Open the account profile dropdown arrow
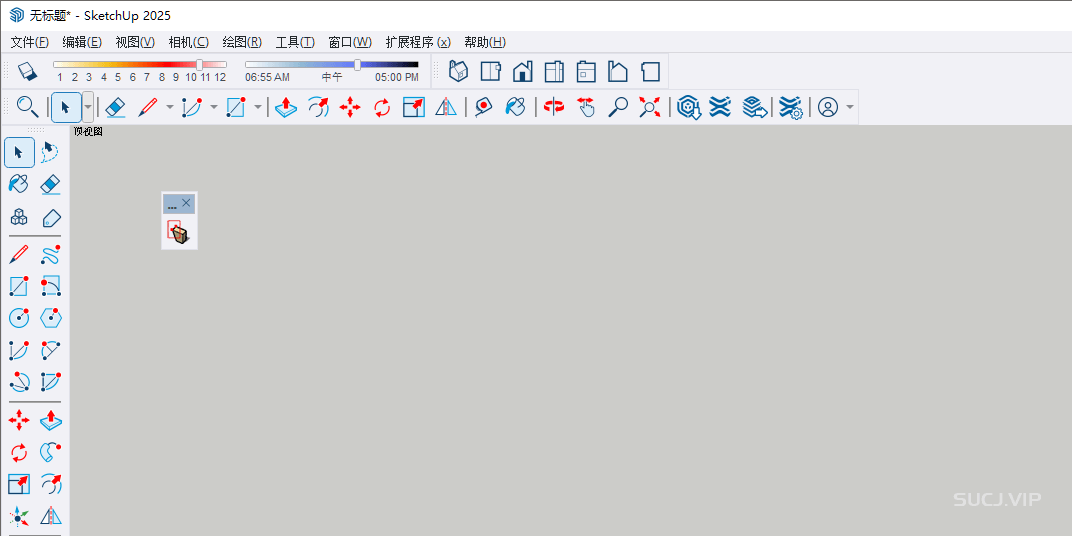Image resolution: width=1072 pixels, height=536 pixels. tap(850, 107)
